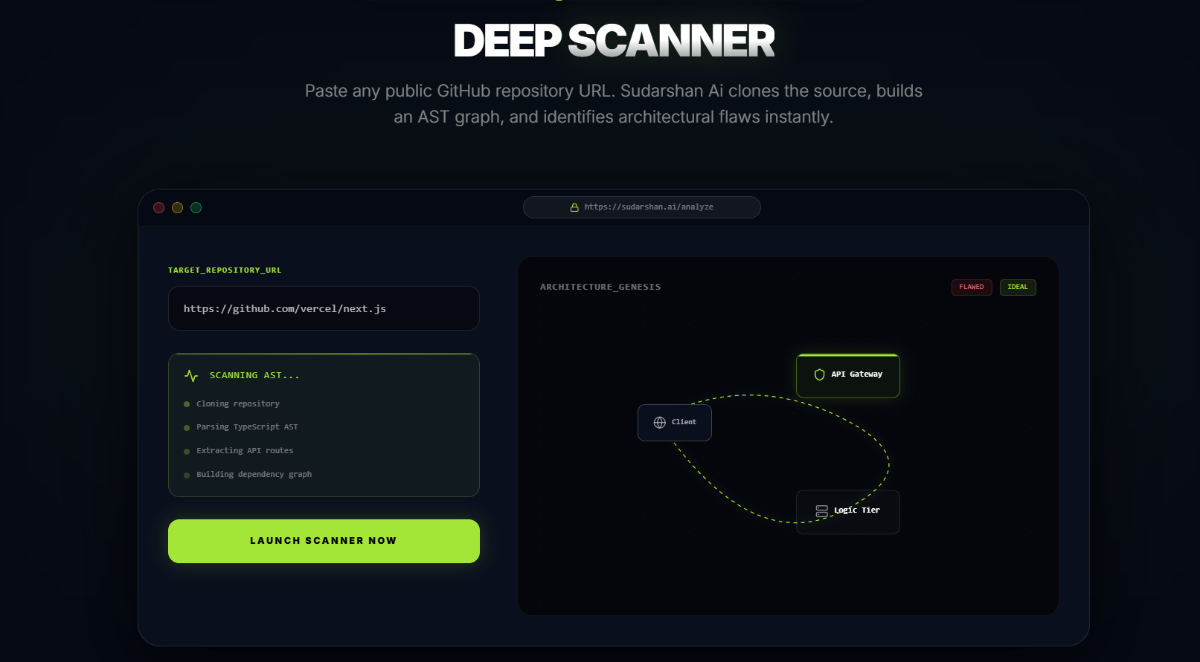Select the IDEAL architecture toggle
1200x662 pixels.
pos(1018,287)
